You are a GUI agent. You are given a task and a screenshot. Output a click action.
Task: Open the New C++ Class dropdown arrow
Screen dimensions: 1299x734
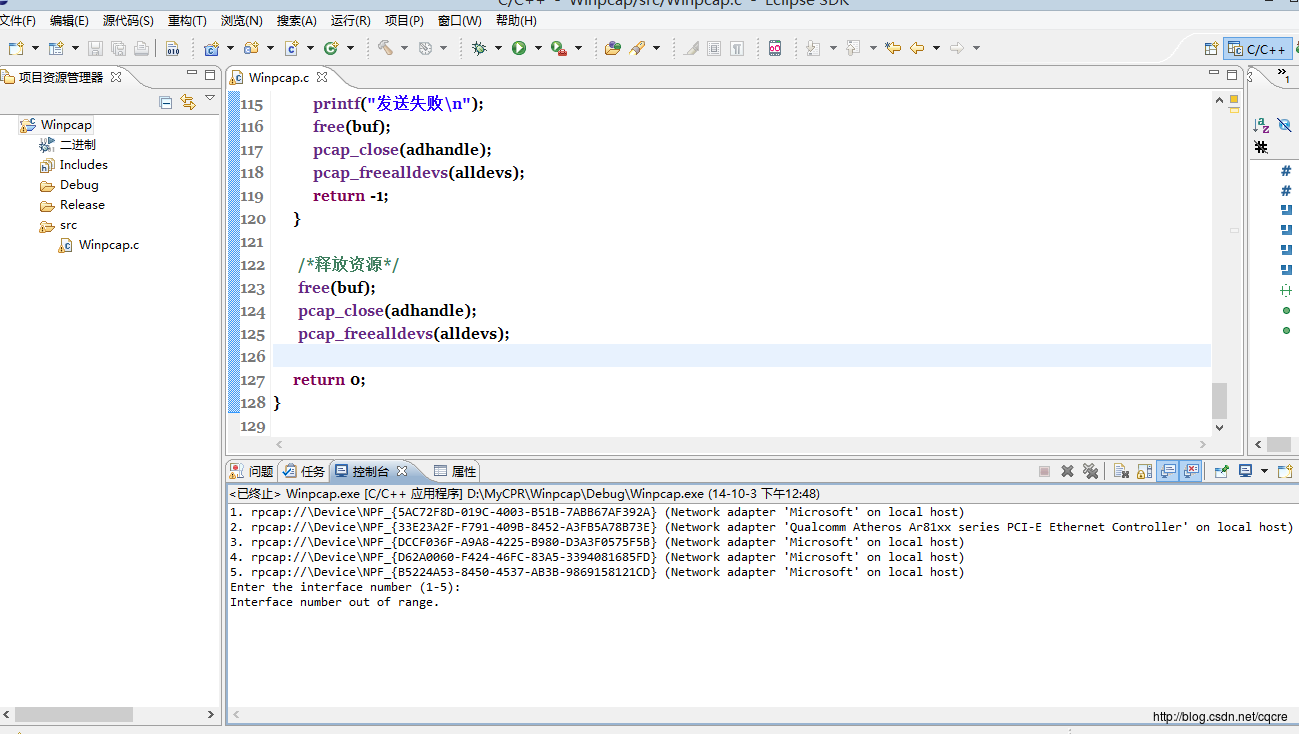click(x=350, y=48)
